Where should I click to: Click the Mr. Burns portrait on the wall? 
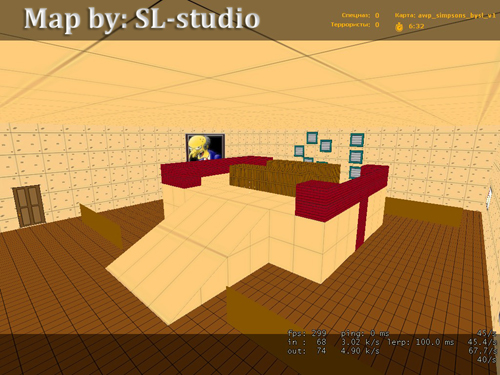205,147
